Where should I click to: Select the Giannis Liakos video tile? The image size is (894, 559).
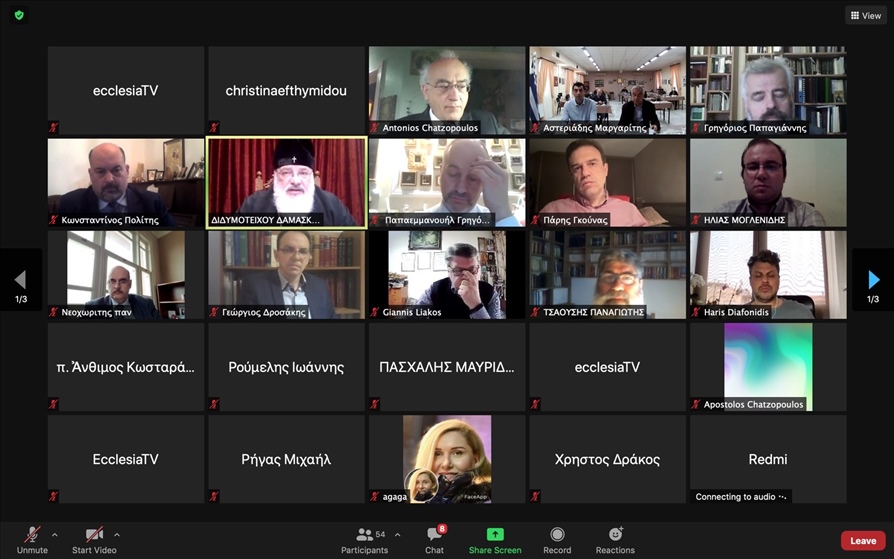coord(446,274)
